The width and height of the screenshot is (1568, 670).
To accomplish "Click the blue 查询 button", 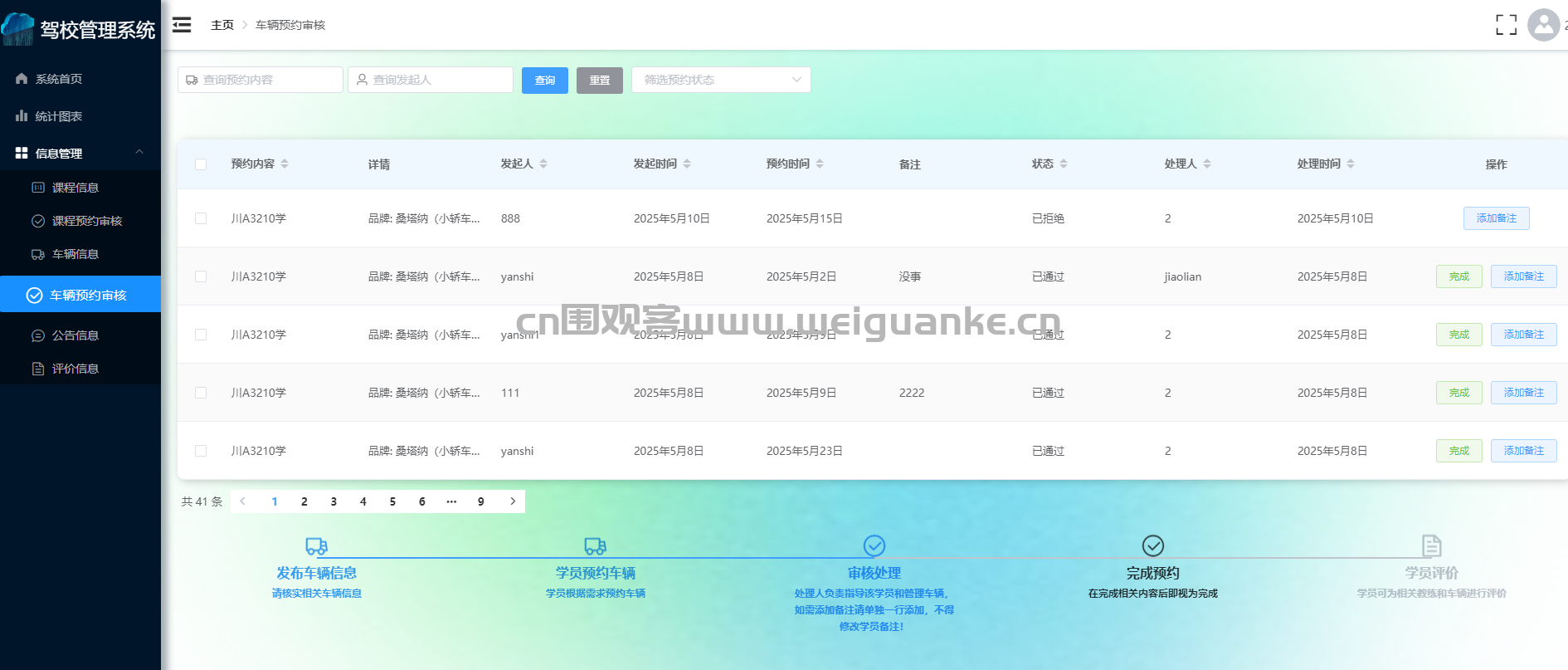I will 545,81.
